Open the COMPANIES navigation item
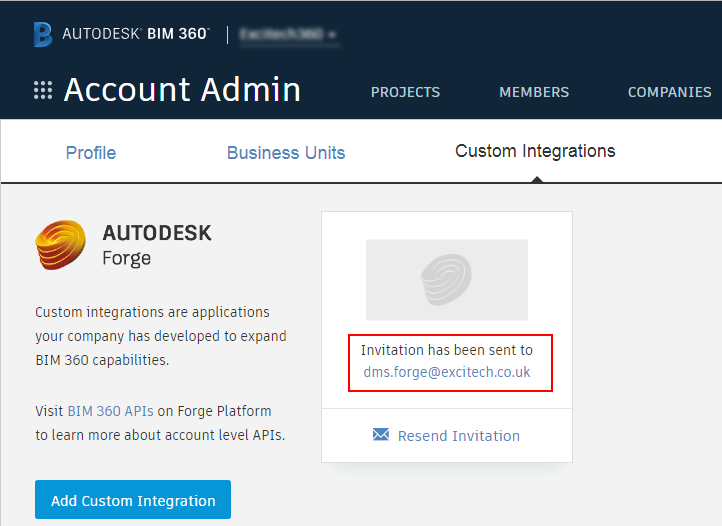 coord(669,92)
